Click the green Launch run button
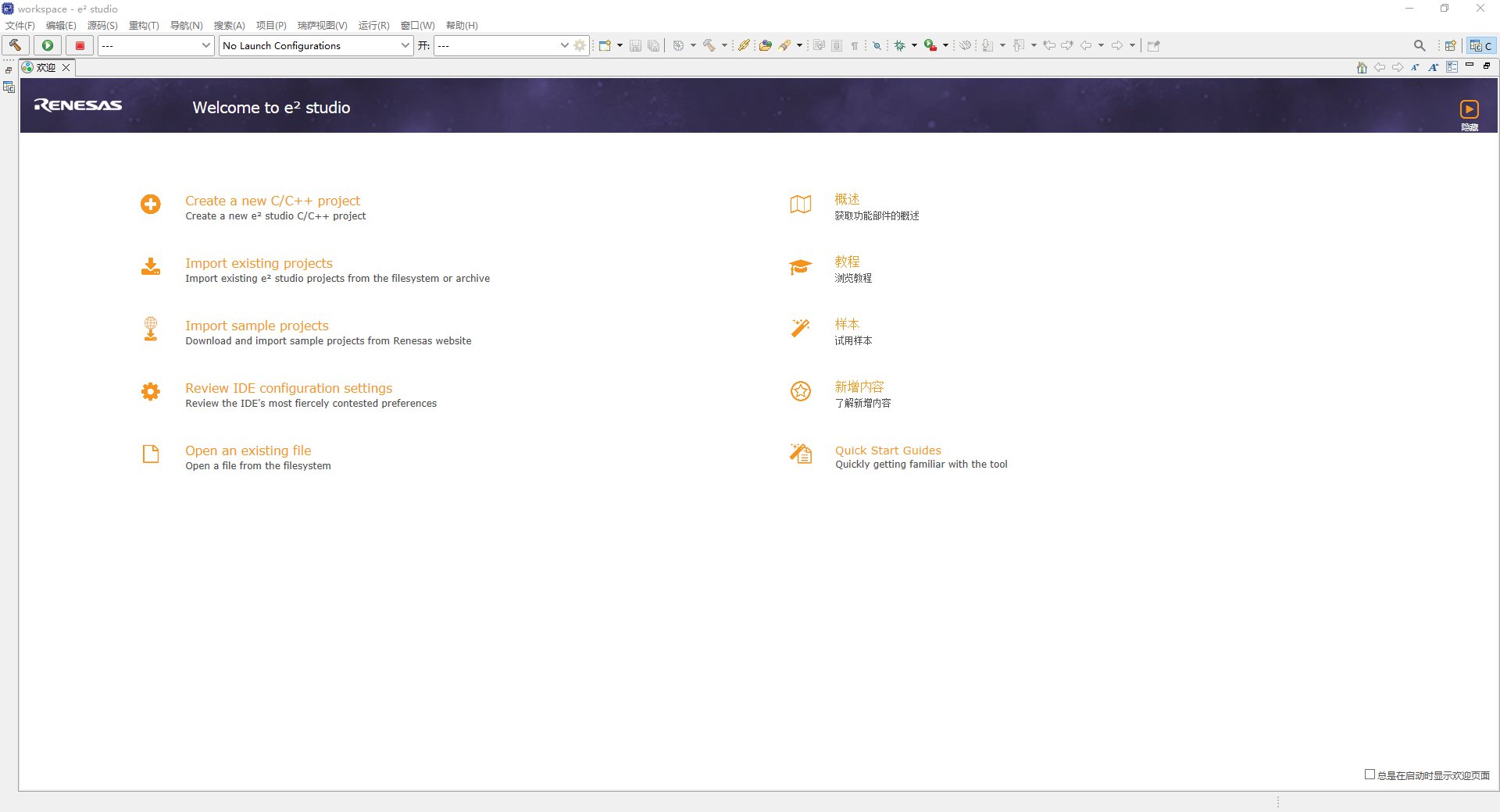The image size is (1500, 812). pos(48,45)
